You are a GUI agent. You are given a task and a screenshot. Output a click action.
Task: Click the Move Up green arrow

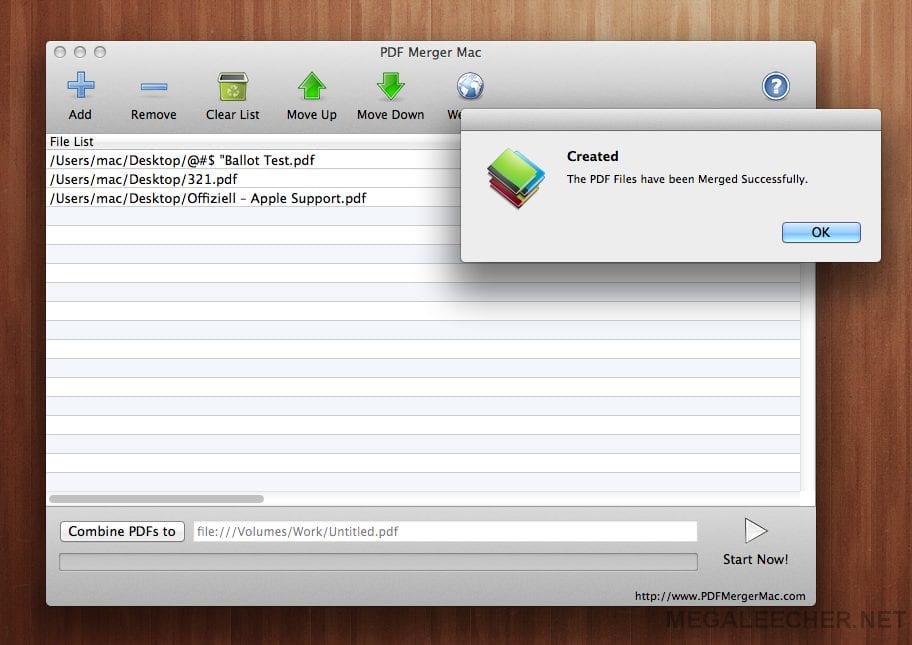pos(312,85)
